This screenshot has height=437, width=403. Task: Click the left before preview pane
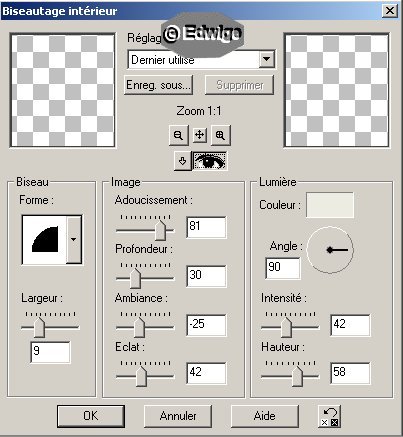coord(63,90)
